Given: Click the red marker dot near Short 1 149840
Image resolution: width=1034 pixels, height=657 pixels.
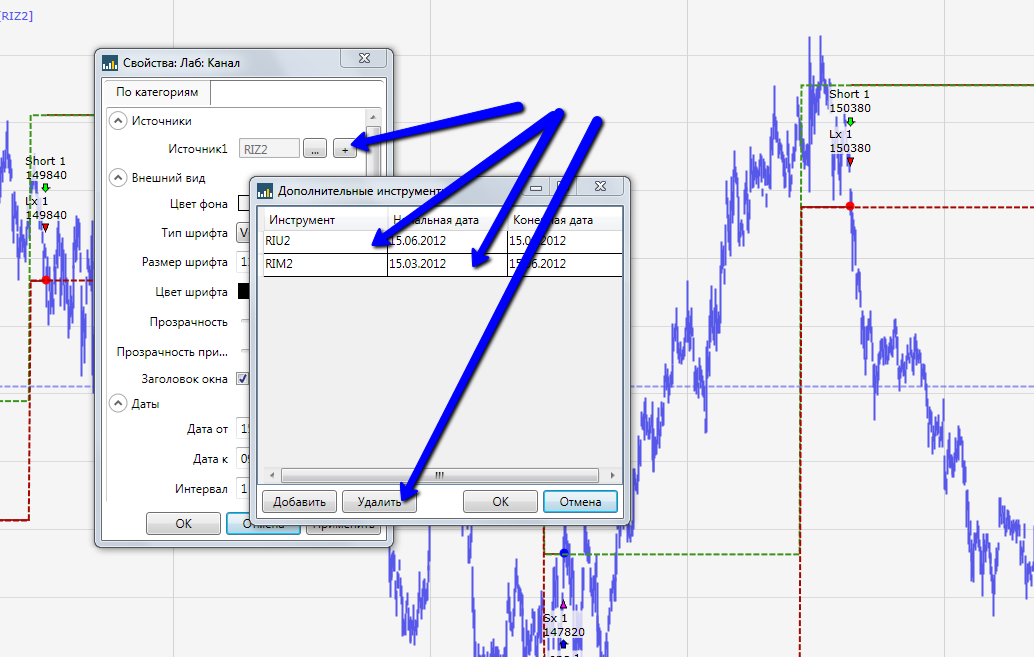Looking at the screenshot, I should (46, 280).
